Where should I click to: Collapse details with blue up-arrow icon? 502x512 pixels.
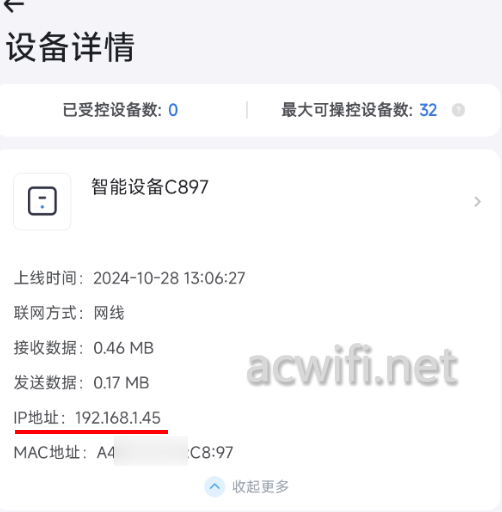[215, 487]
